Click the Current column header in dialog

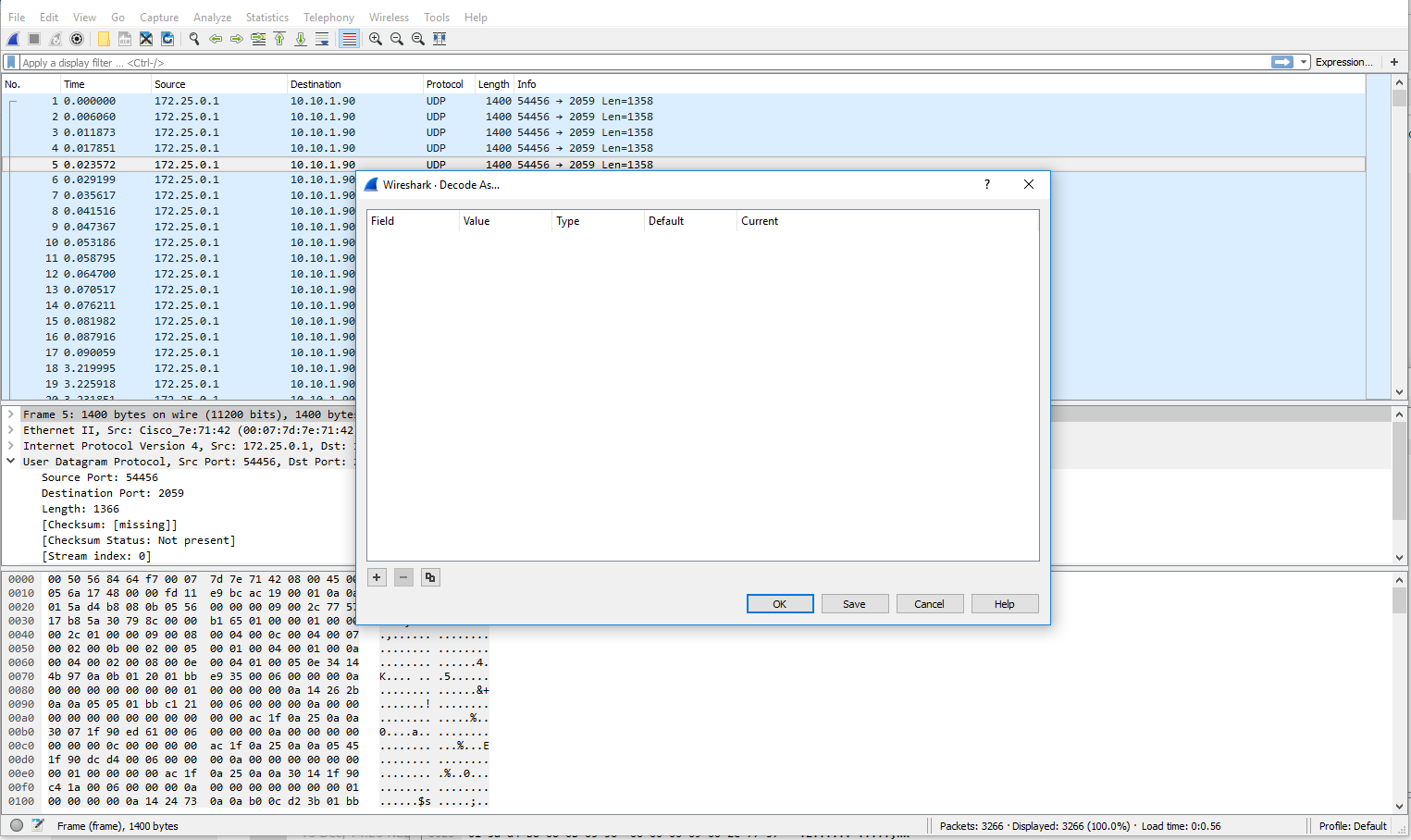click(887, 221)
